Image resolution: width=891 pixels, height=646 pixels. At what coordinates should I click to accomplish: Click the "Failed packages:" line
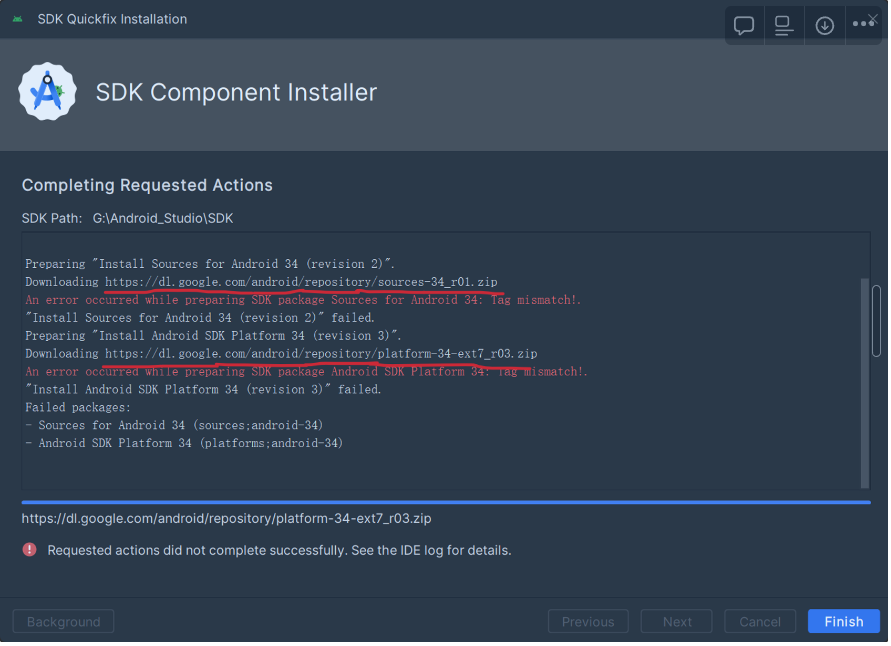(x=78, y=407)
